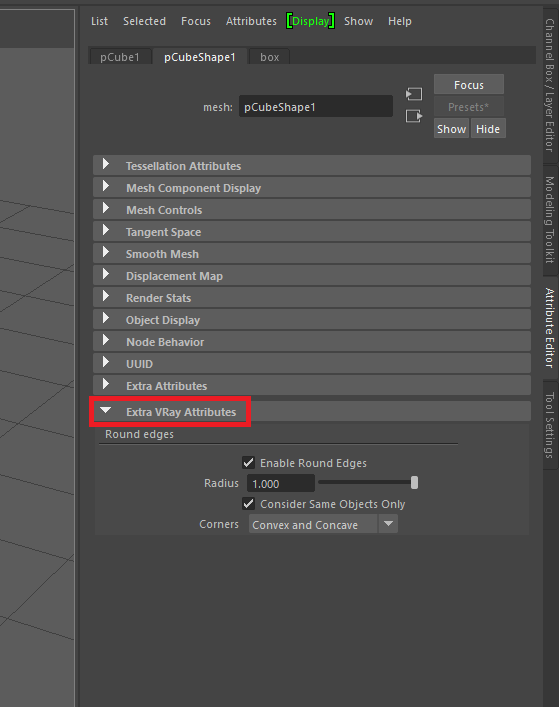Click the Presets button
The image size is (559, 707).
tap(469, 107)
